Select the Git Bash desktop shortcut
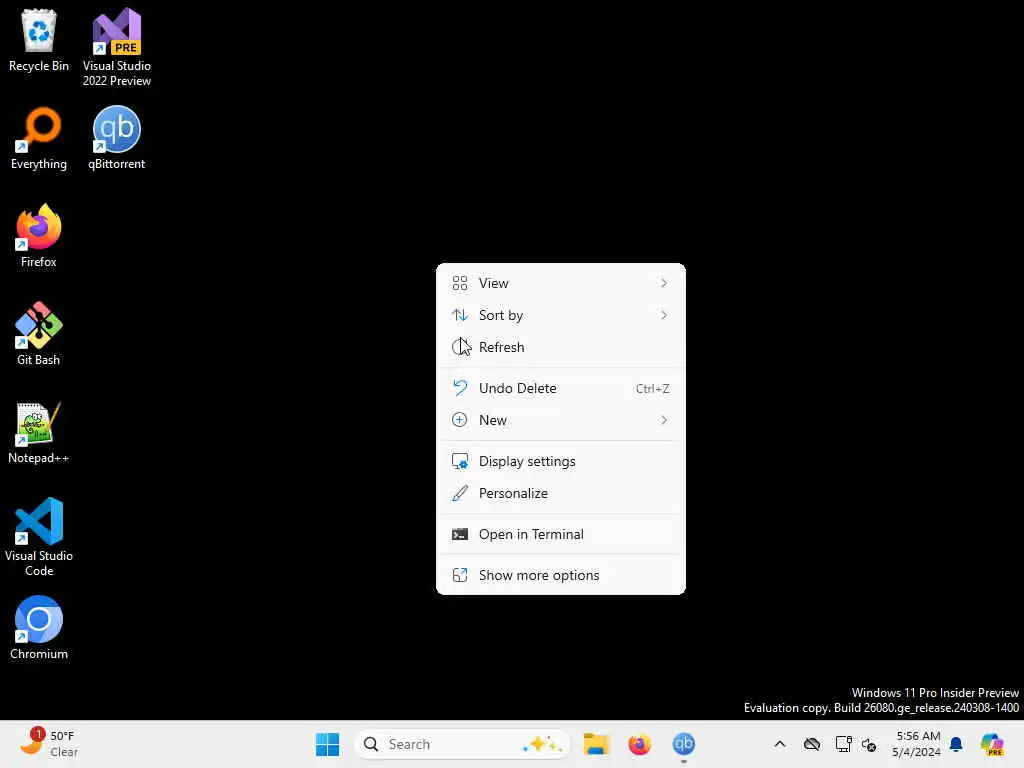This screenshot has height=768, width=1024. click(x=39, y=334)
